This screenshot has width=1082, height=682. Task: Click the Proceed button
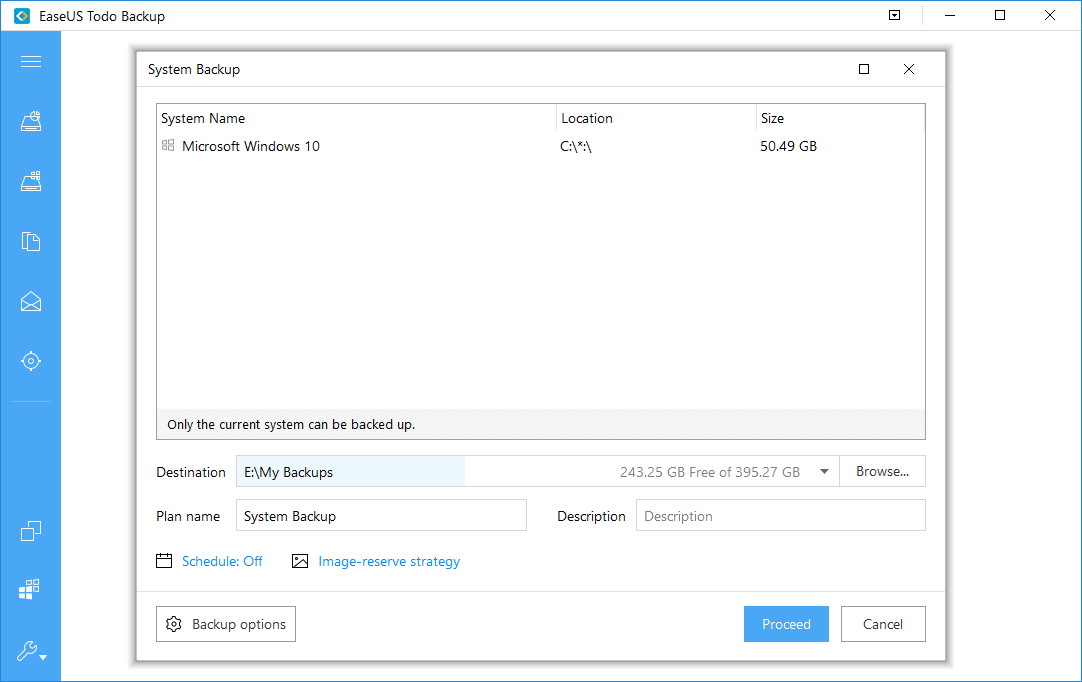coord(786,624)
